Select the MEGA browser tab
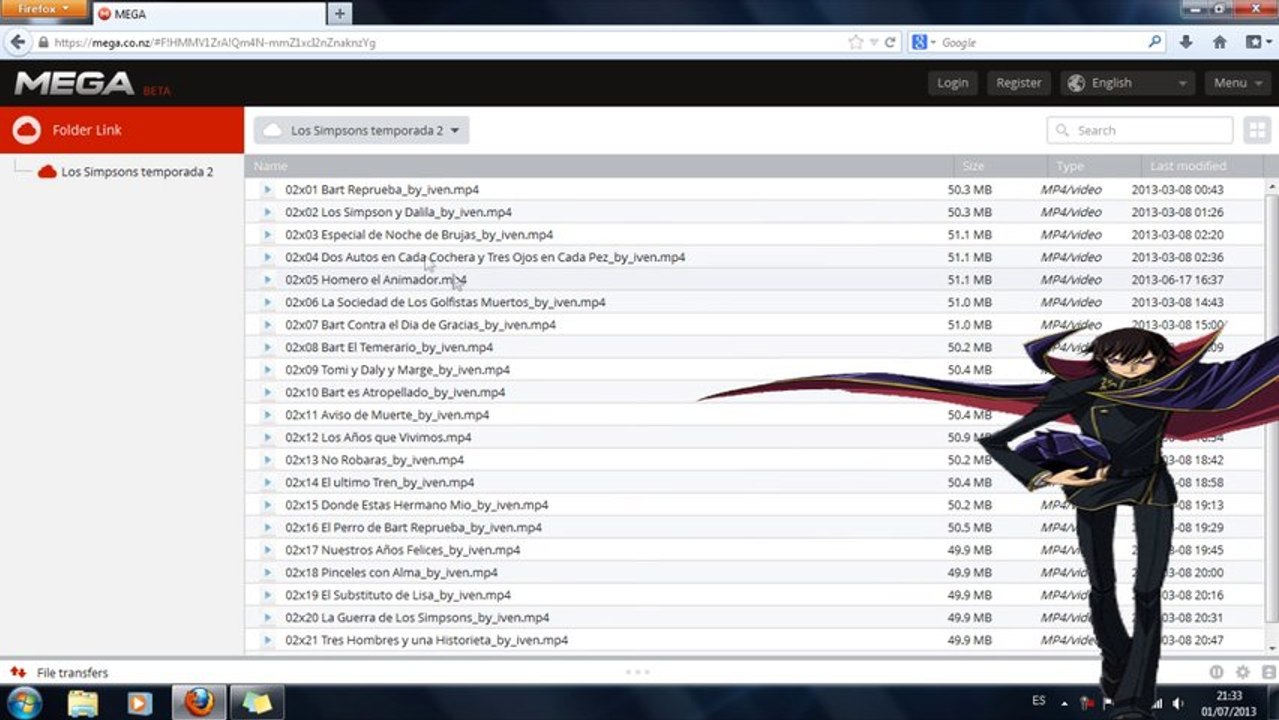 click(207, 14)
